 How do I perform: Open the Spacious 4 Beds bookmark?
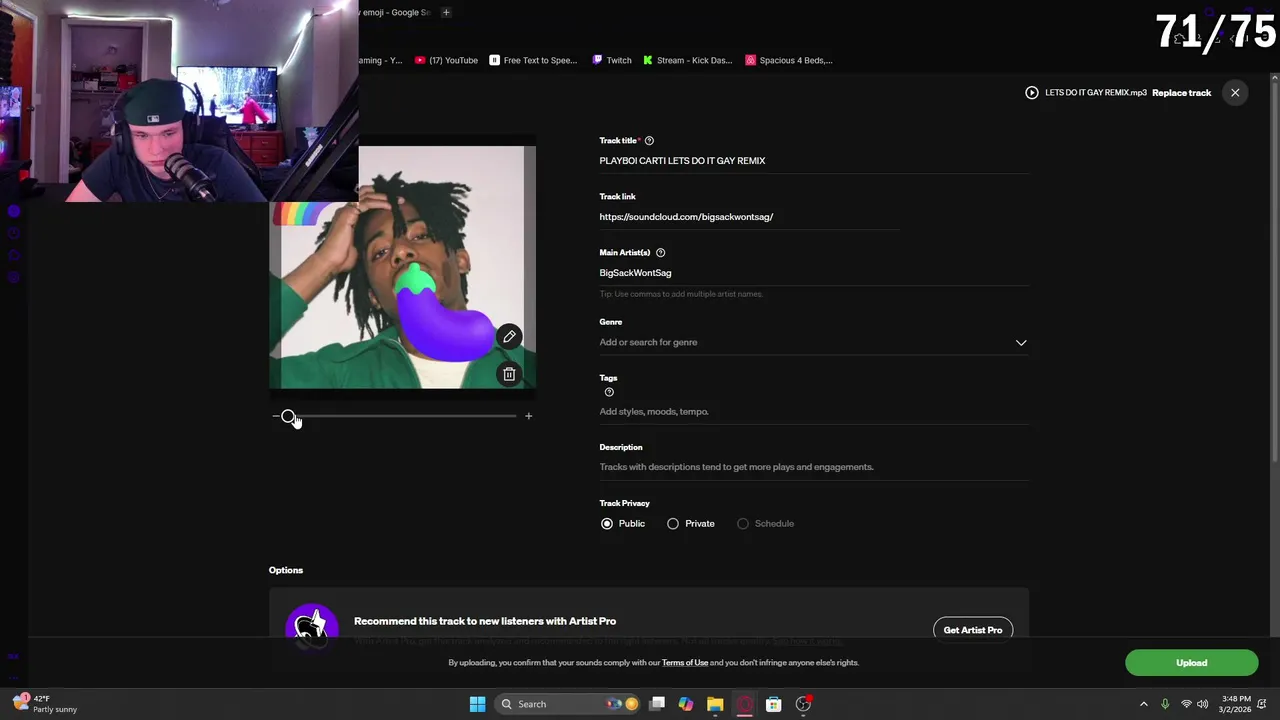(789, 60)
